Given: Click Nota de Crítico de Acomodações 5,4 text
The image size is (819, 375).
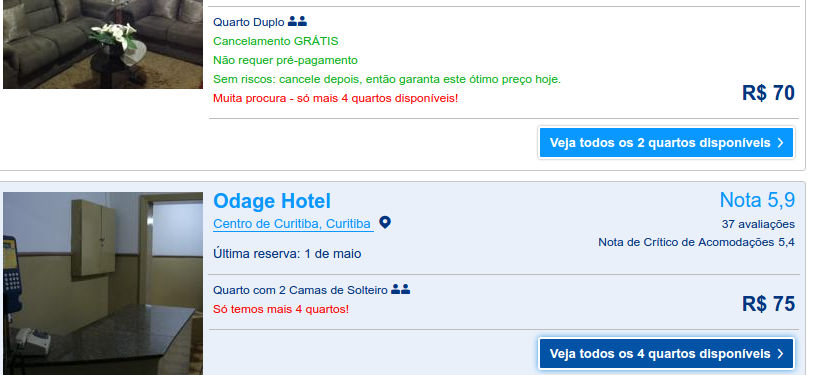Looking at the screenshot, I should point(696,242).
